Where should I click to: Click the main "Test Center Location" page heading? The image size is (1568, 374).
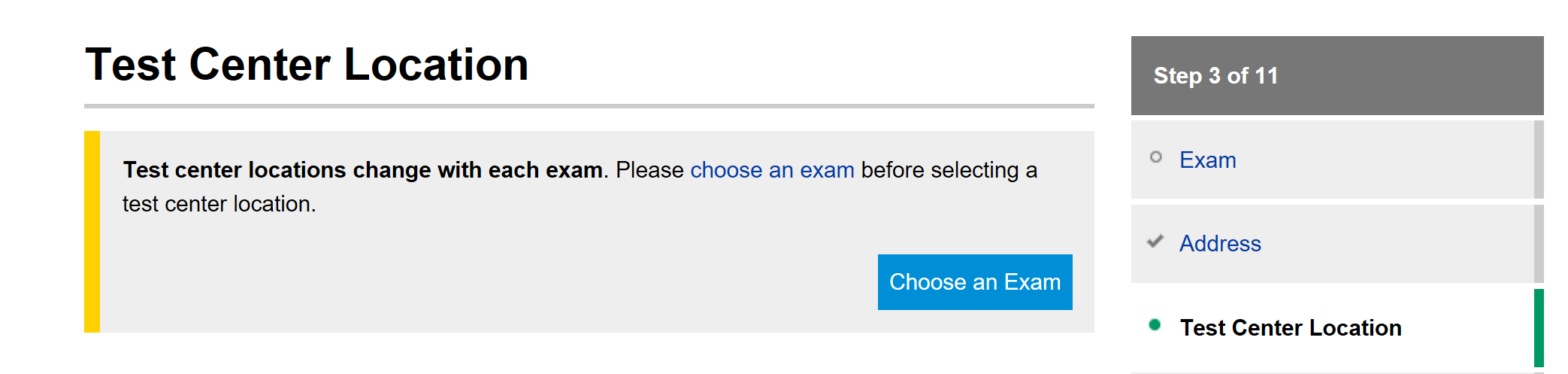coord(307,65)
